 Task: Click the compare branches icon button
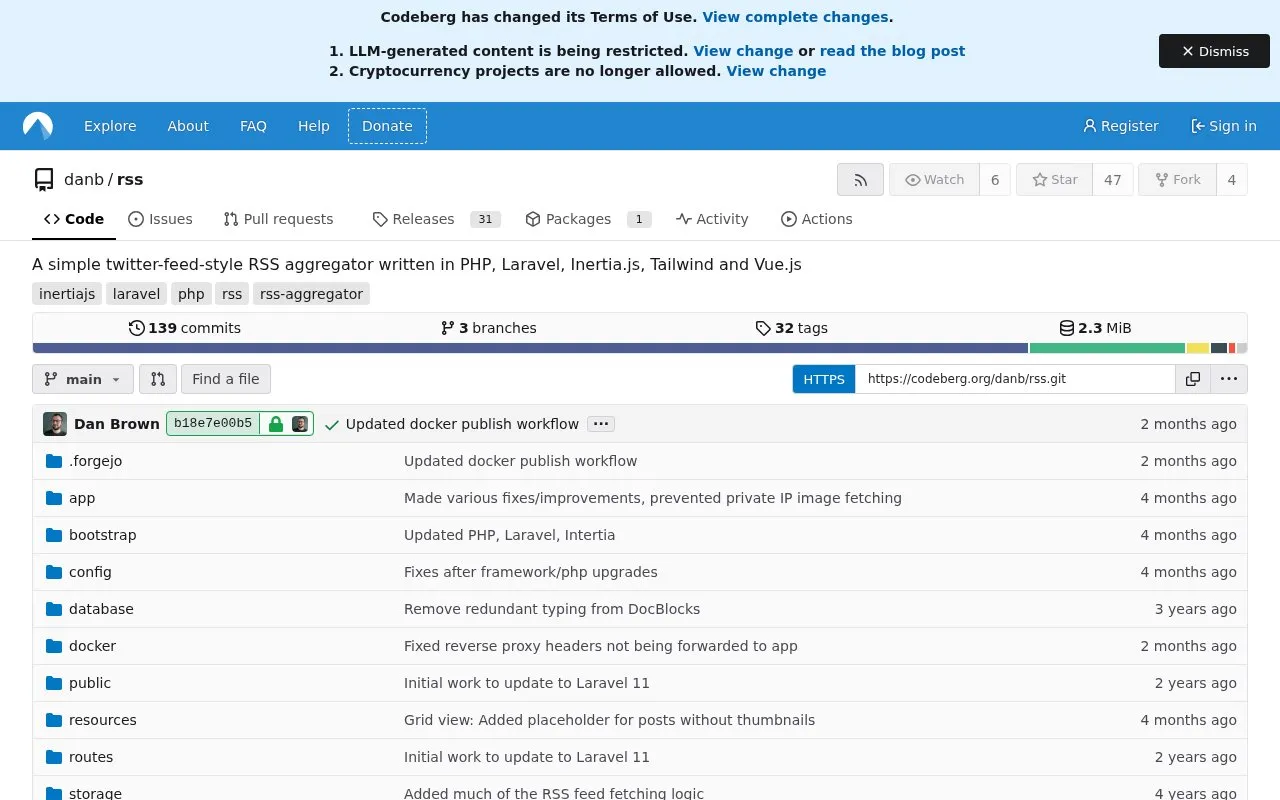tap(158, 379)
